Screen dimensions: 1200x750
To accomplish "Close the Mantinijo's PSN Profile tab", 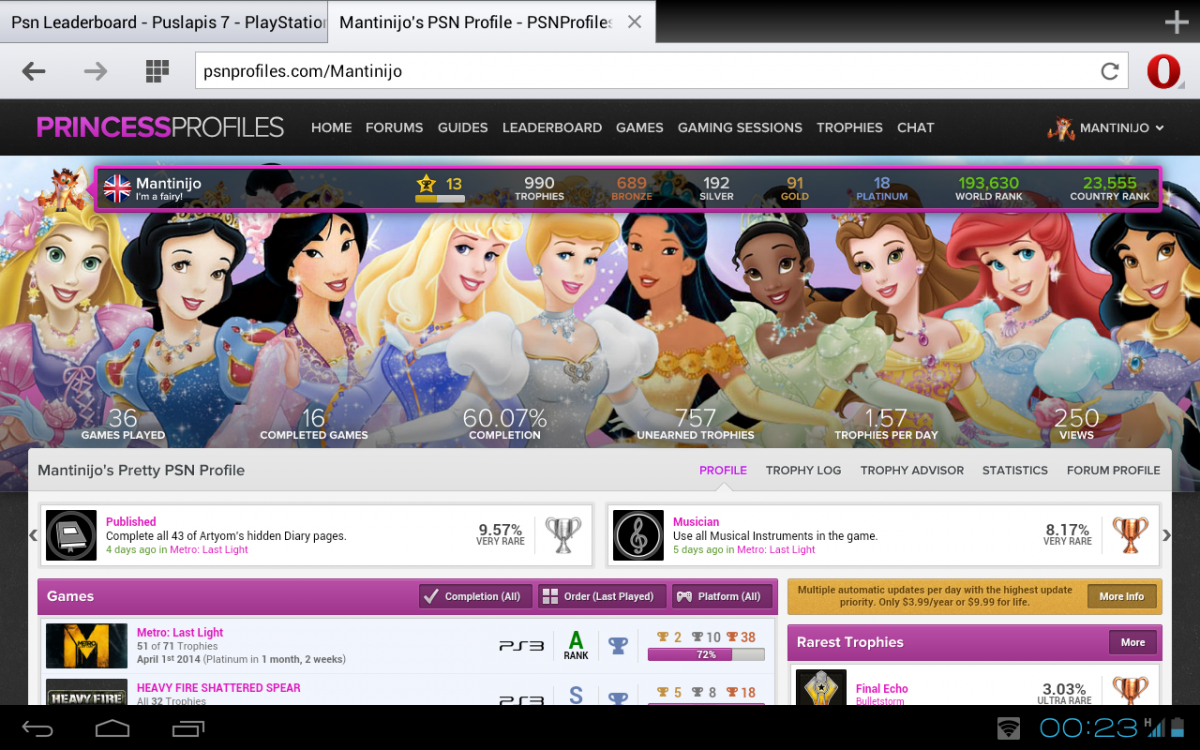I will pos(634,21).
